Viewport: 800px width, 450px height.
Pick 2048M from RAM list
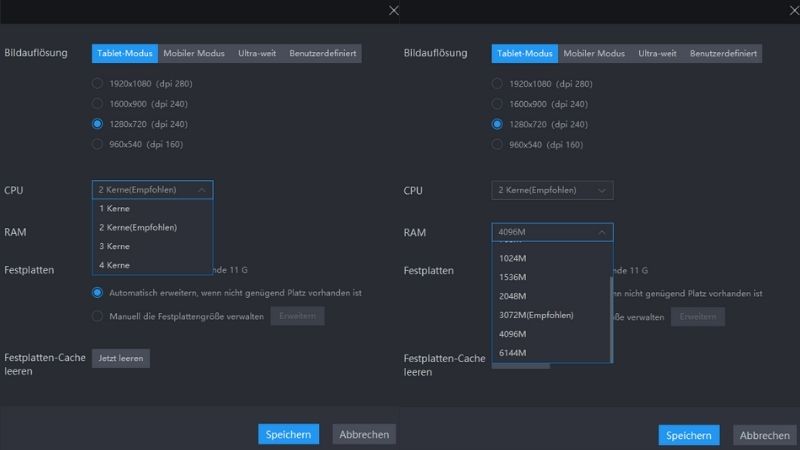click(551, 296)
